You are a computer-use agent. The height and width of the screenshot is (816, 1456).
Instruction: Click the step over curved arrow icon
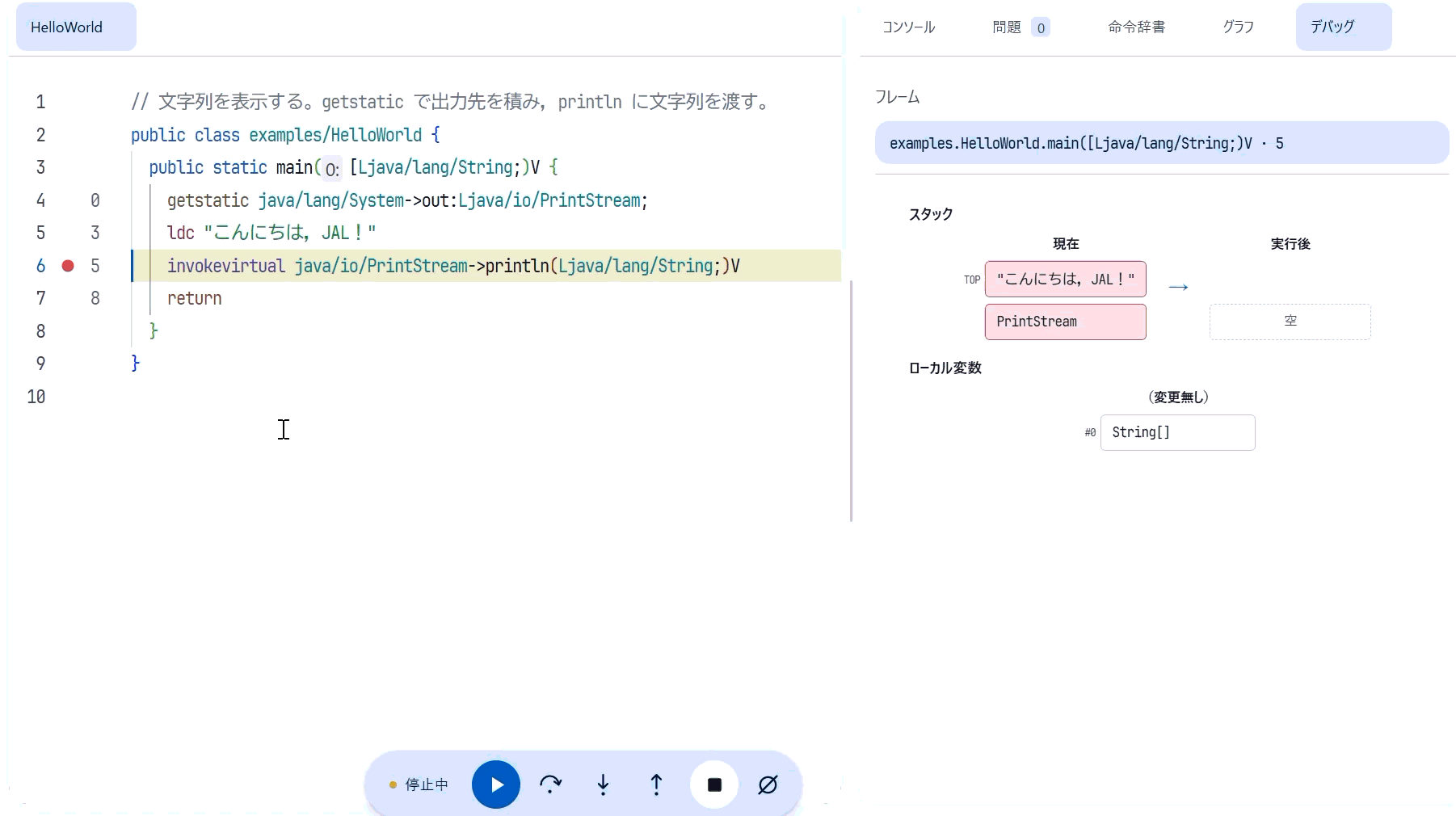[550, 784]
